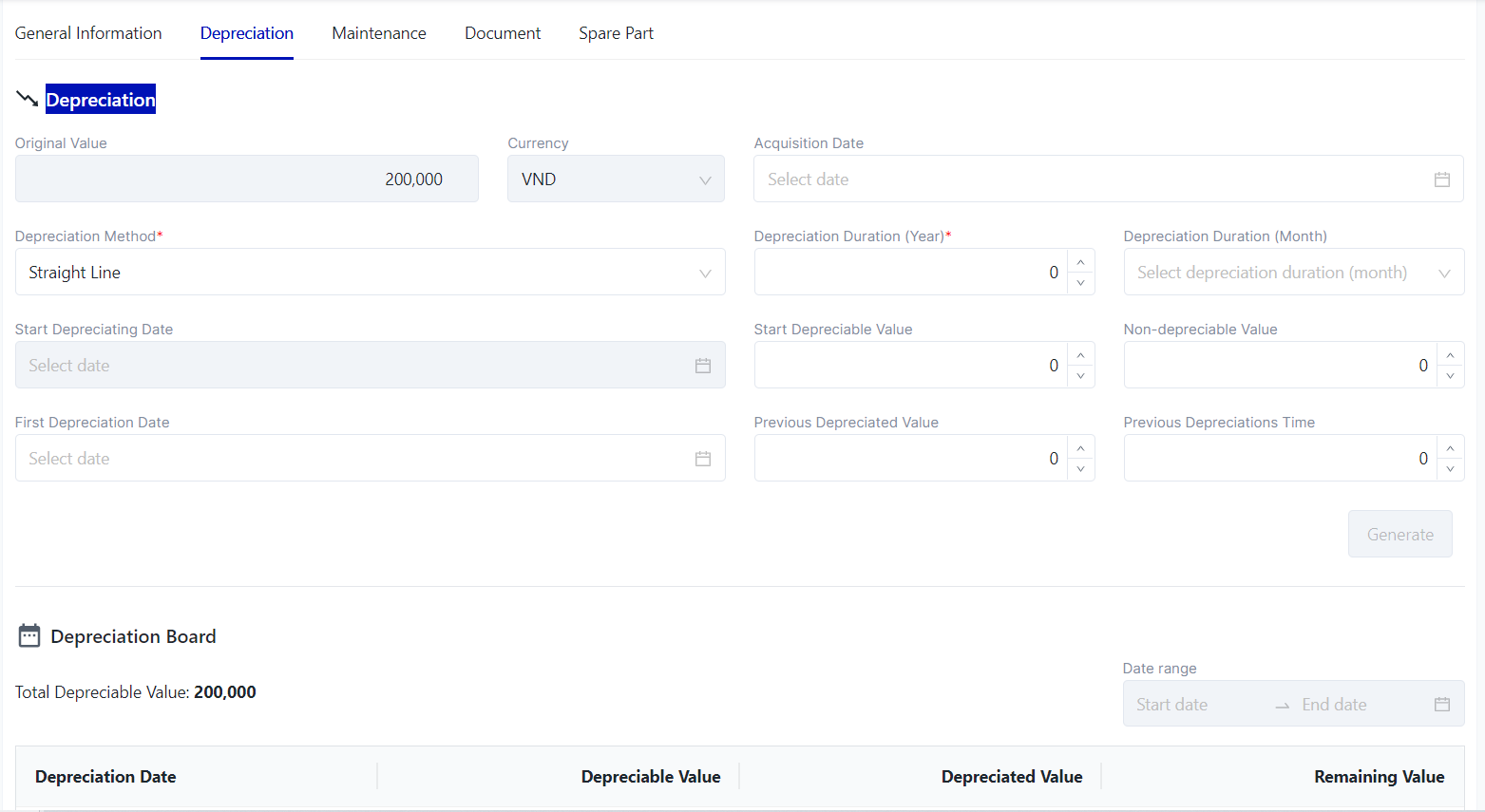Click the Depreciation Board calendar icon
Image resolution: width=1485 pixels, height=812 pixels.
29,636
